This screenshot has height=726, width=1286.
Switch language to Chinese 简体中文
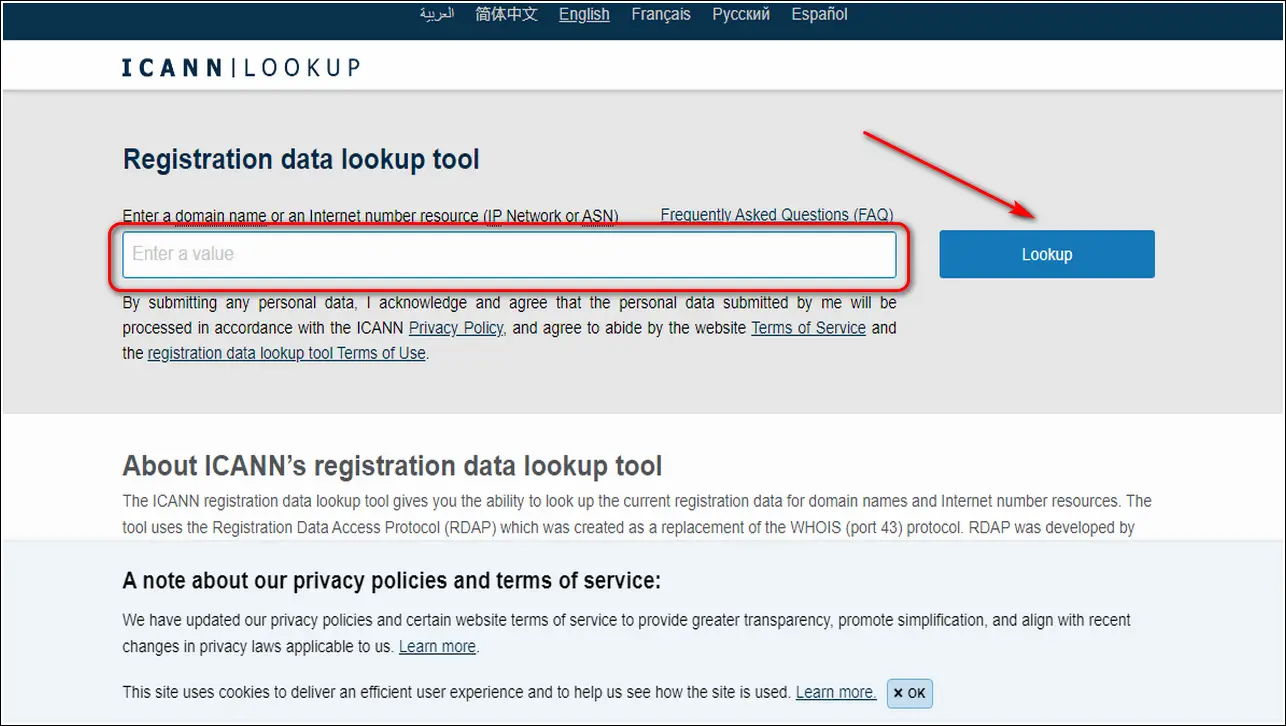coord(507,14)
